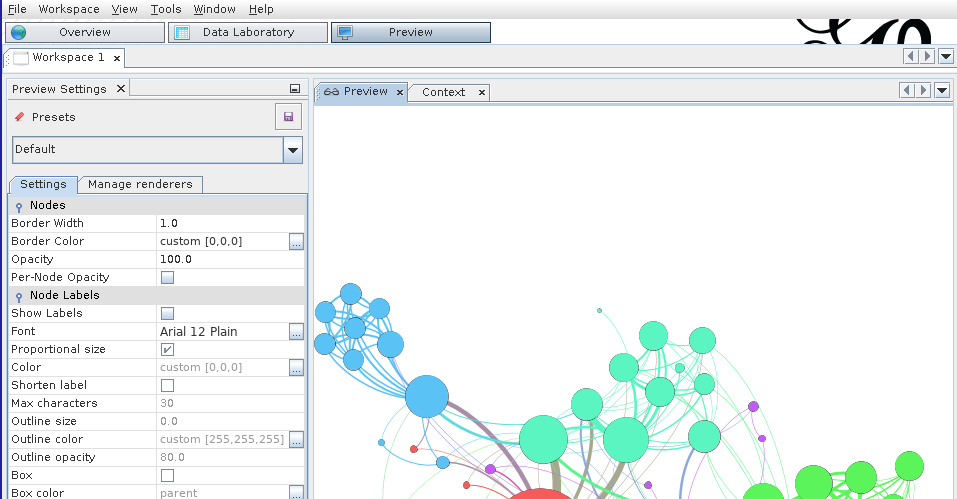Collapse the Nodes settings section

[19, 206]
